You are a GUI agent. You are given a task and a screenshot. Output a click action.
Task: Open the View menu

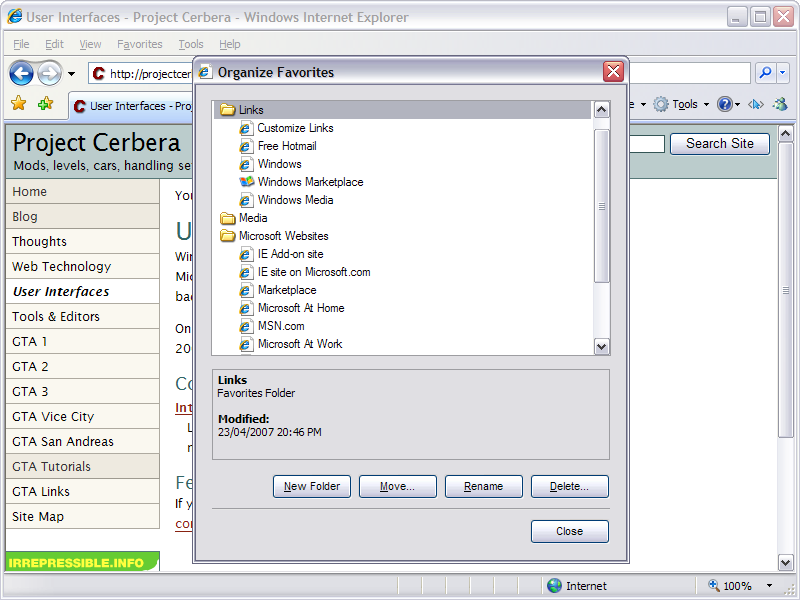[90, 44]
